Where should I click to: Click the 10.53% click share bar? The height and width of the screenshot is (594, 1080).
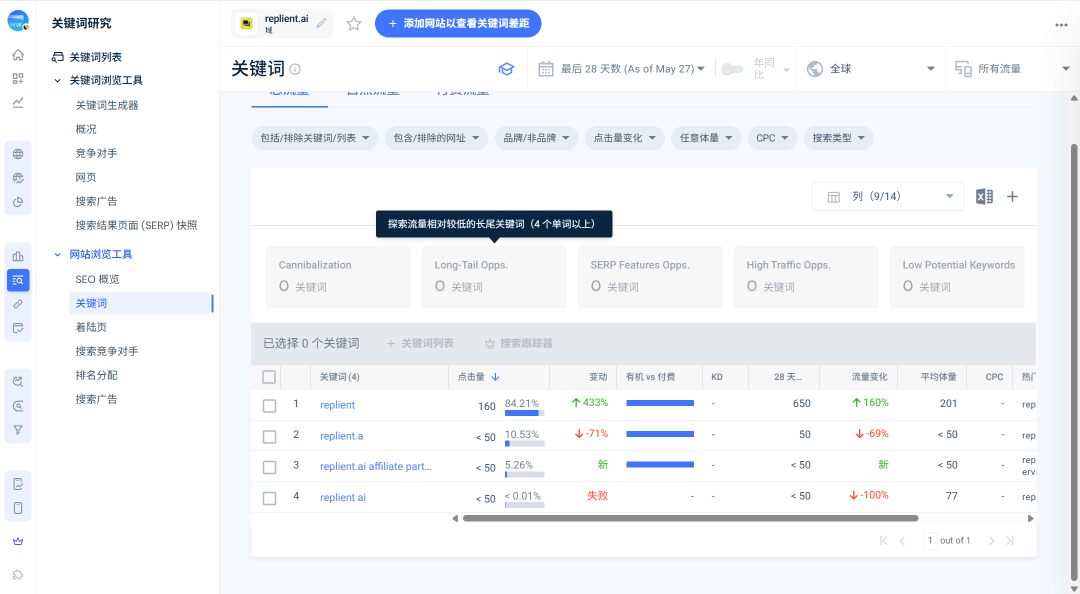pos(524,444)
